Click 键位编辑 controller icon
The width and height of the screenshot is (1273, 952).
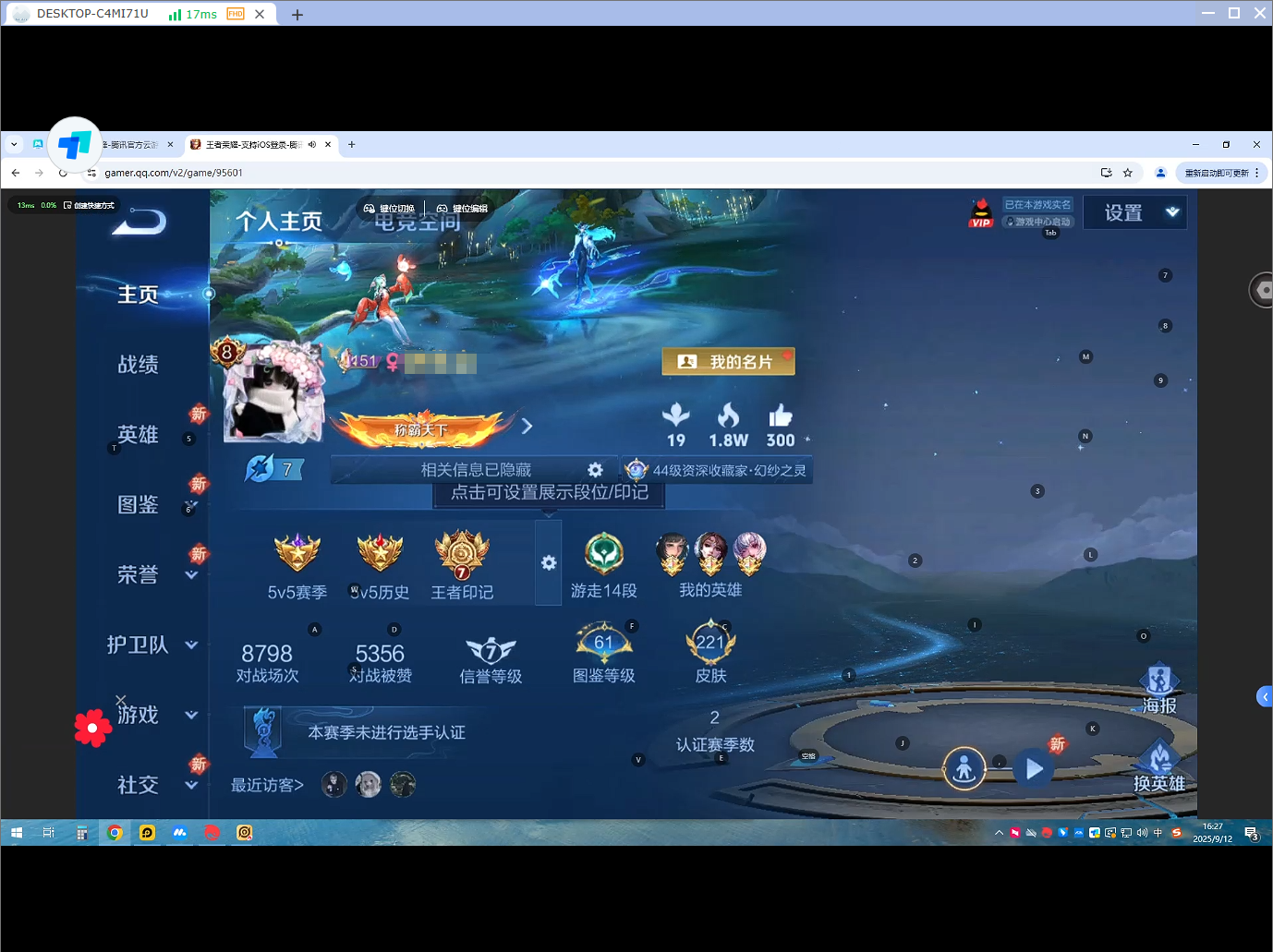coord(443,209)
